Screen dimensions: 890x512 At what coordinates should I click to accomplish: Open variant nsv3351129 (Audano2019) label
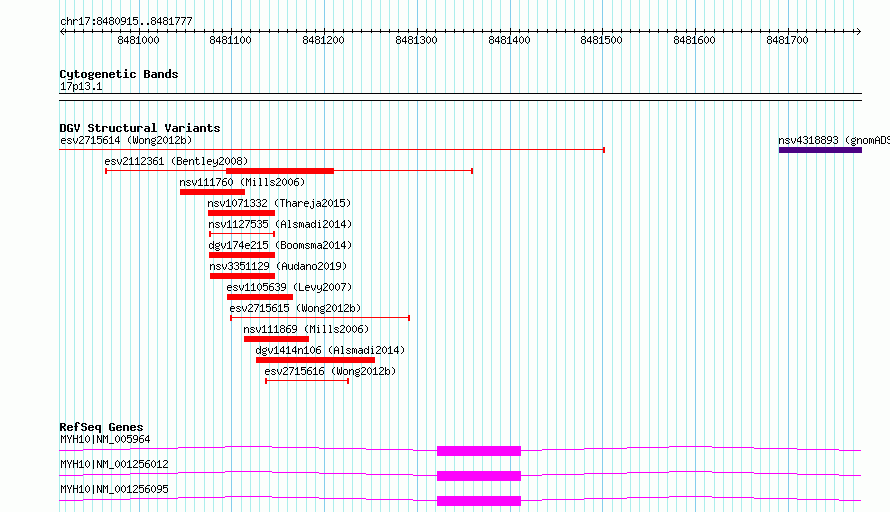coord(278,266)
